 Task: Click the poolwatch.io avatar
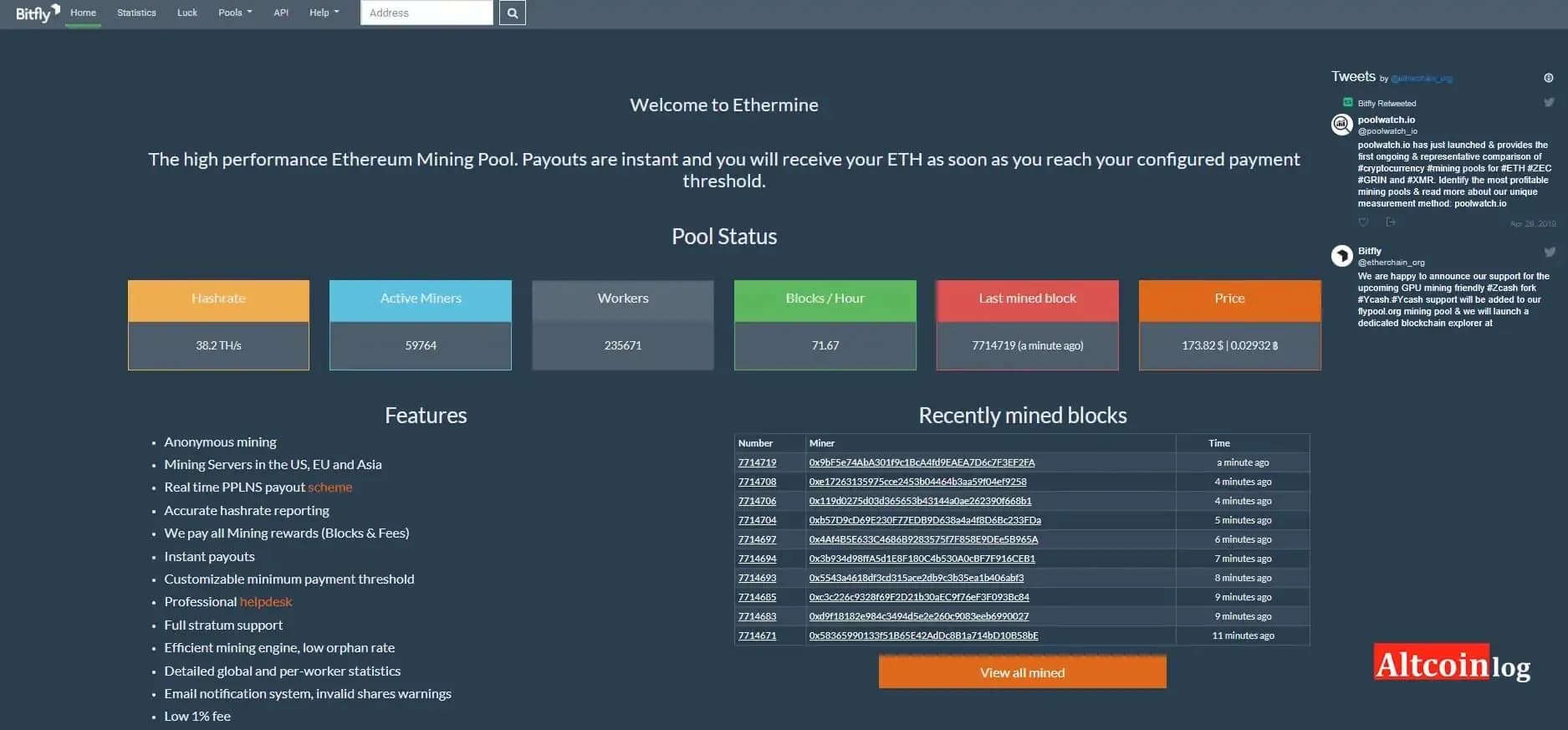tap(1342, 125)
